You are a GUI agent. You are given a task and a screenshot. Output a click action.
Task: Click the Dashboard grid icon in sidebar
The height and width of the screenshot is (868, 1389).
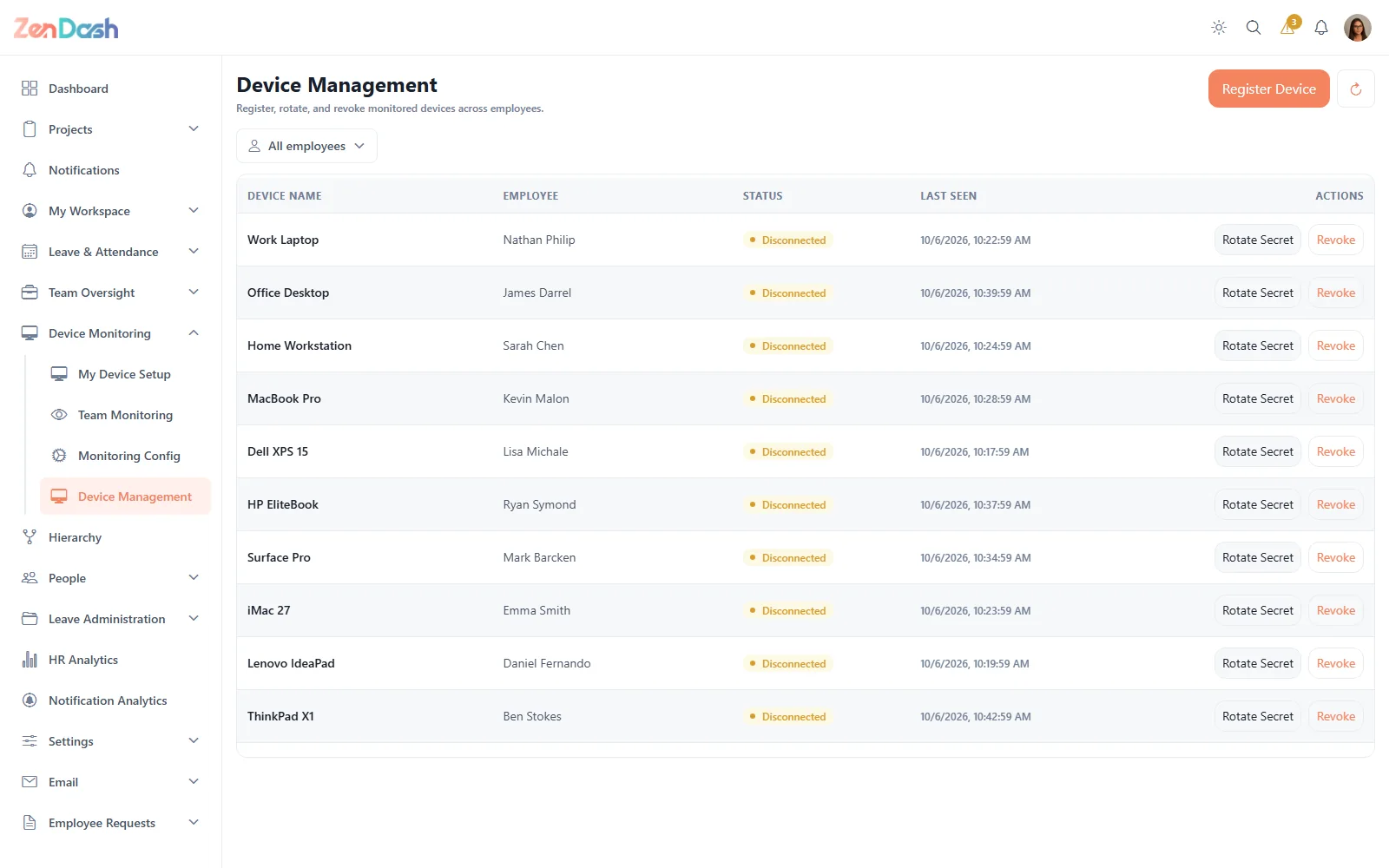click(30, 89)
